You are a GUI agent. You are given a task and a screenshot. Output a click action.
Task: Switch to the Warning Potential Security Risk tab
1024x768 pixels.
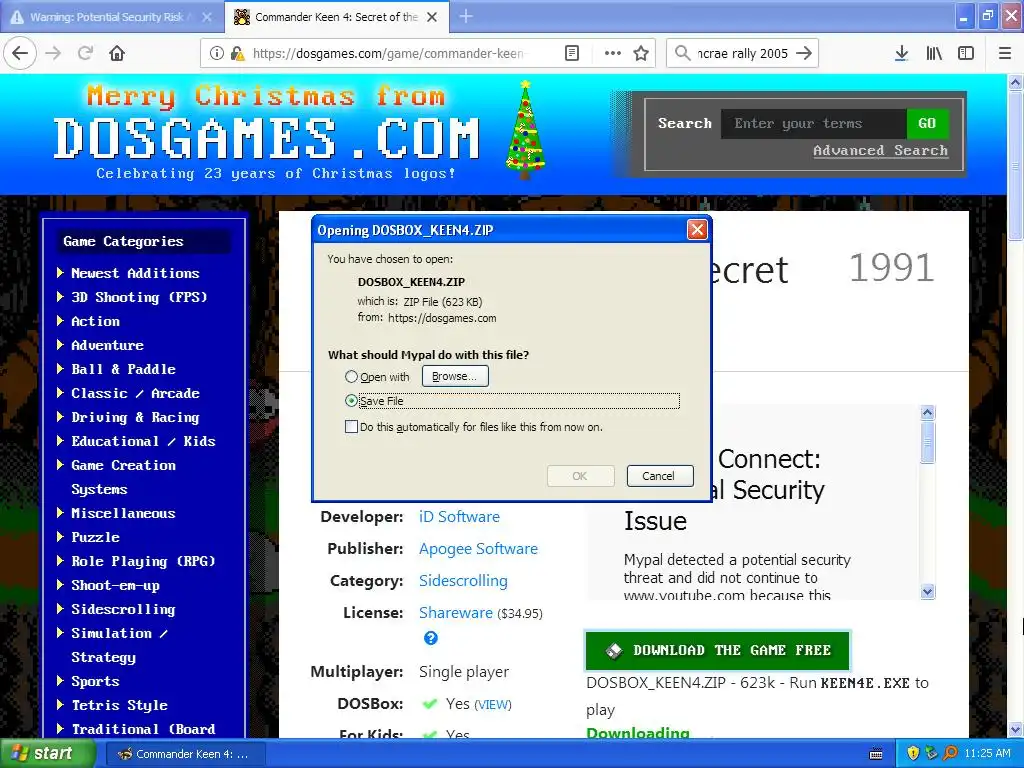(107, 17)
